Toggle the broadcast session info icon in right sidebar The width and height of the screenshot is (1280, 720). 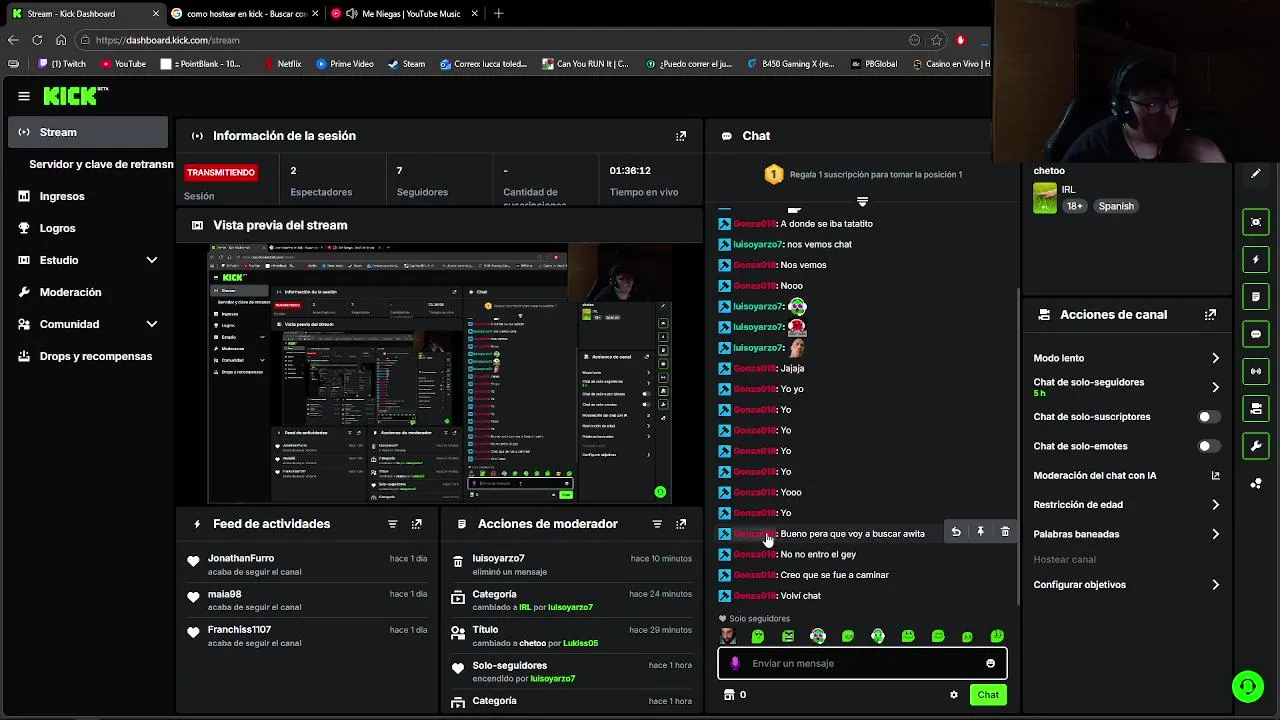pos(1256,371)
